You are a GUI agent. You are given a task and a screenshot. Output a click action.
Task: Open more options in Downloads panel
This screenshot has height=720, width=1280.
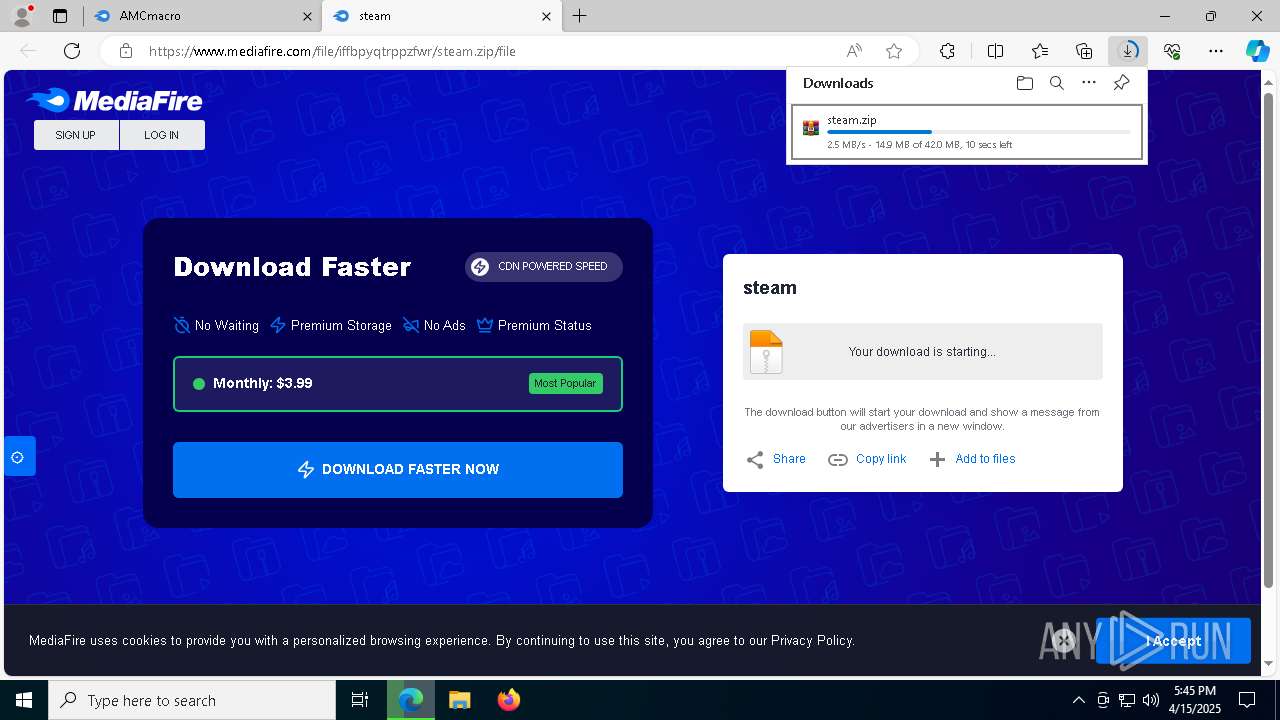[x=1089, y=83]
